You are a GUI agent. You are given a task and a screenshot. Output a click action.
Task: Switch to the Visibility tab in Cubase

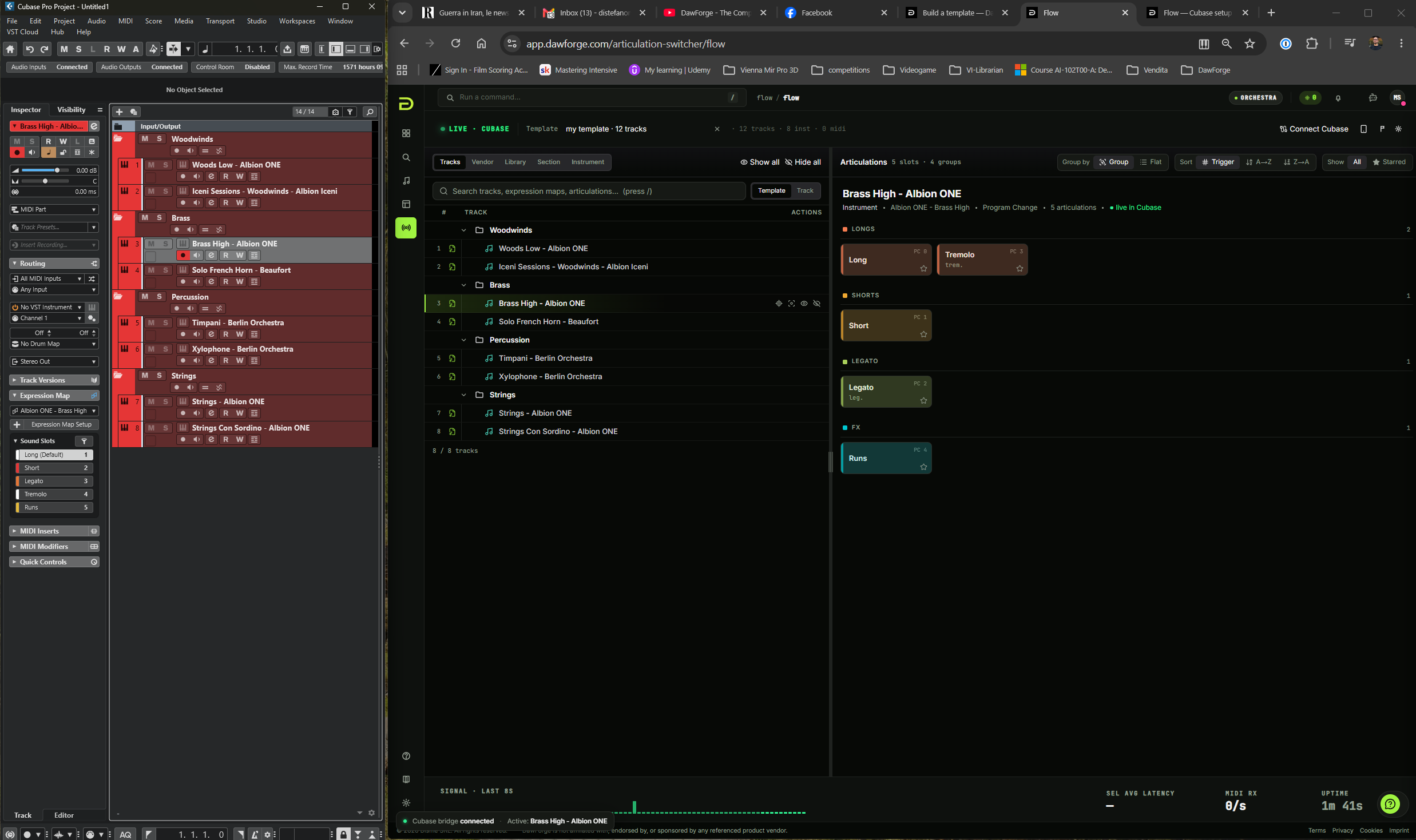tap(72, 110)
